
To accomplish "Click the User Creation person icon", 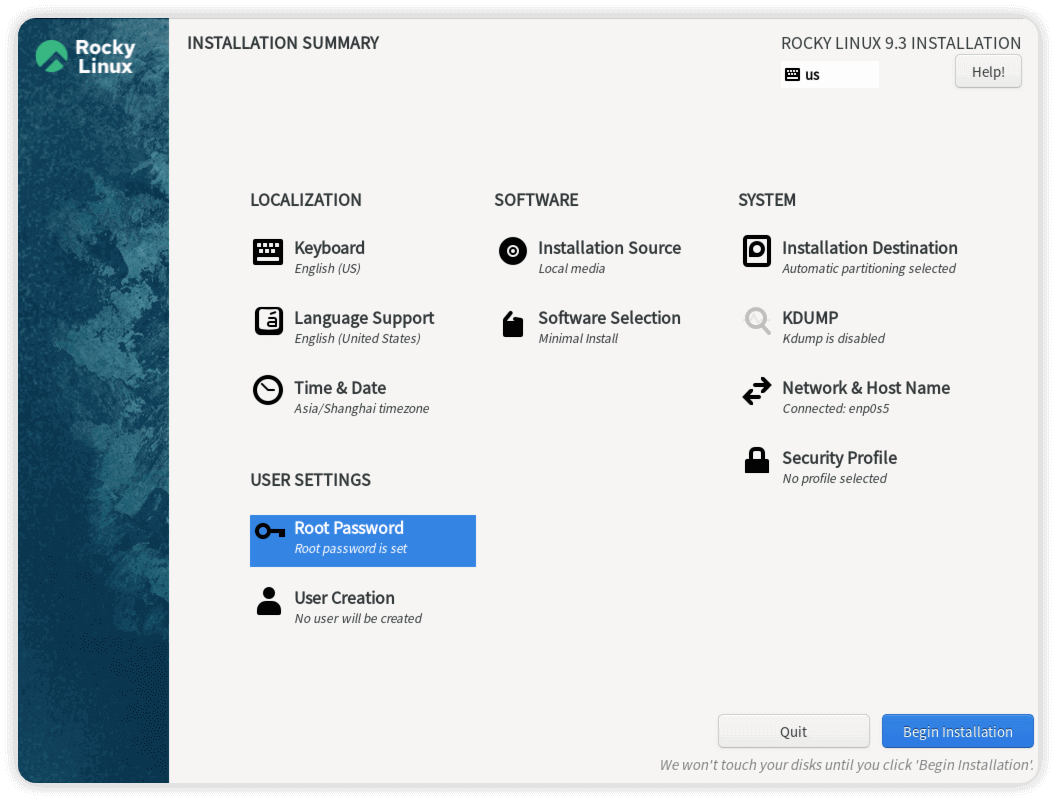I will click(269, 601).
